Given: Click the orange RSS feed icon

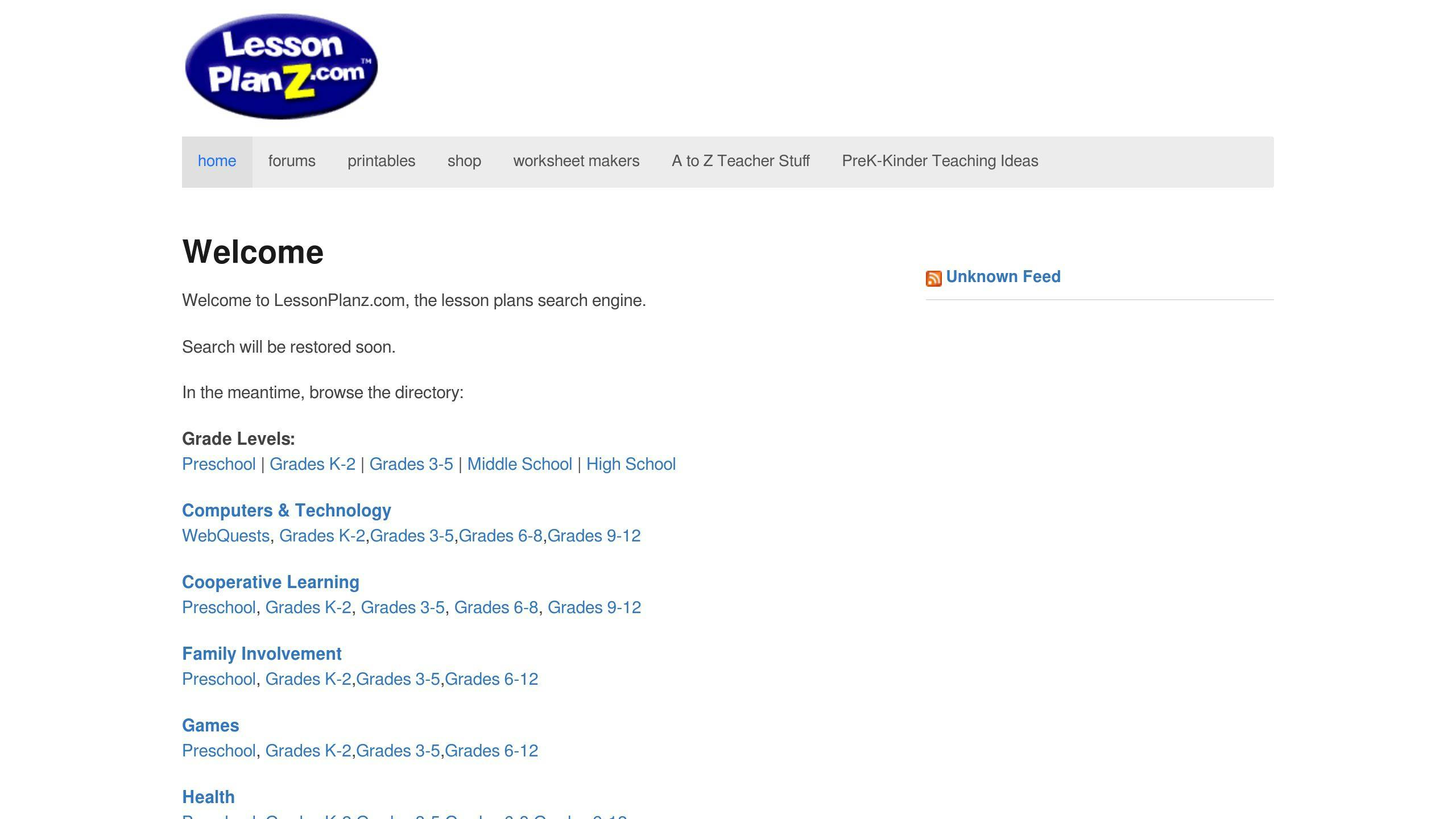Looking at the screenshot, I should pos(933,278).
